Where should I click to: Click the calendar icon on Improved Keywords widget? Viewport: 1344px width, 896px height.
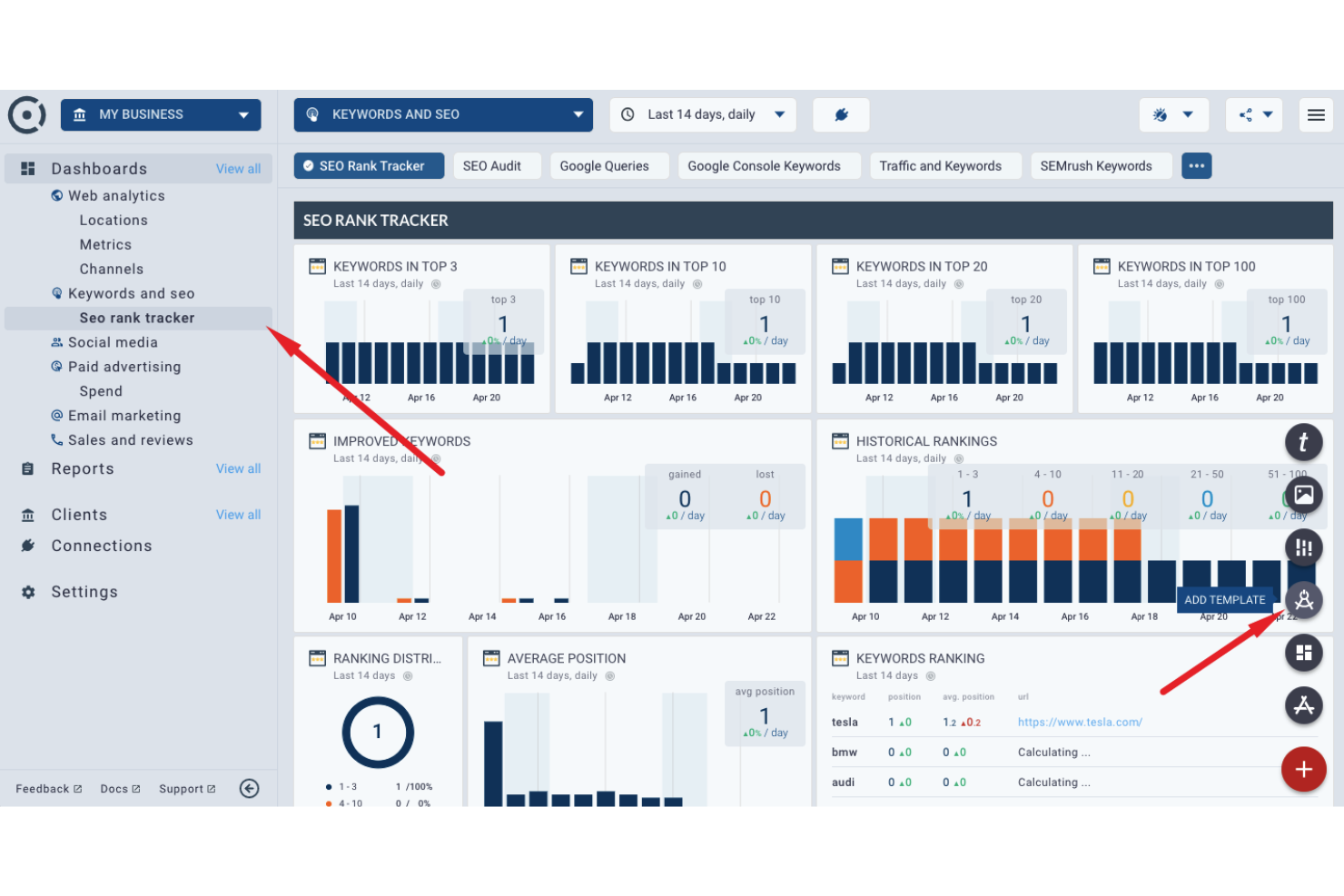coord(317,440)
